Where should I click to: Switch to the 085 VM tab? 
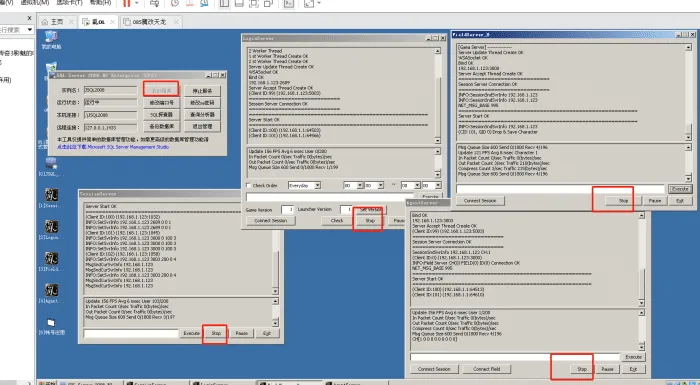(x=150, y=21)
